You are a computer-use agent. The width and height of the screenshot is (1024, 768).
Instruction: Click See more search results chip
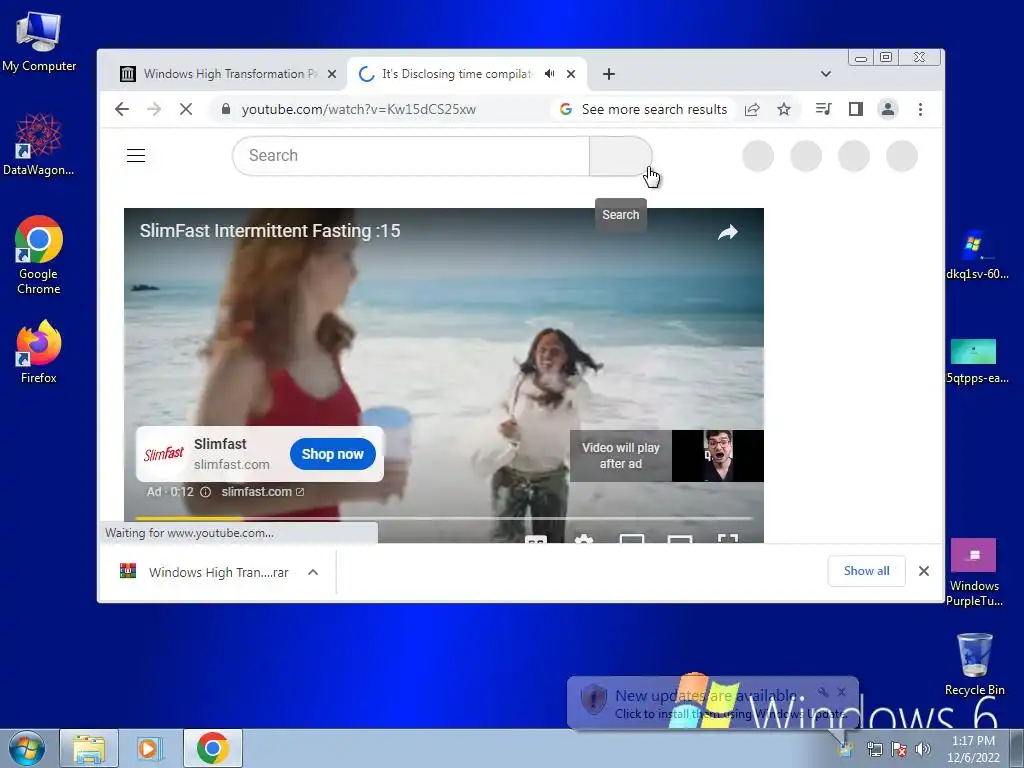(645, 109)
